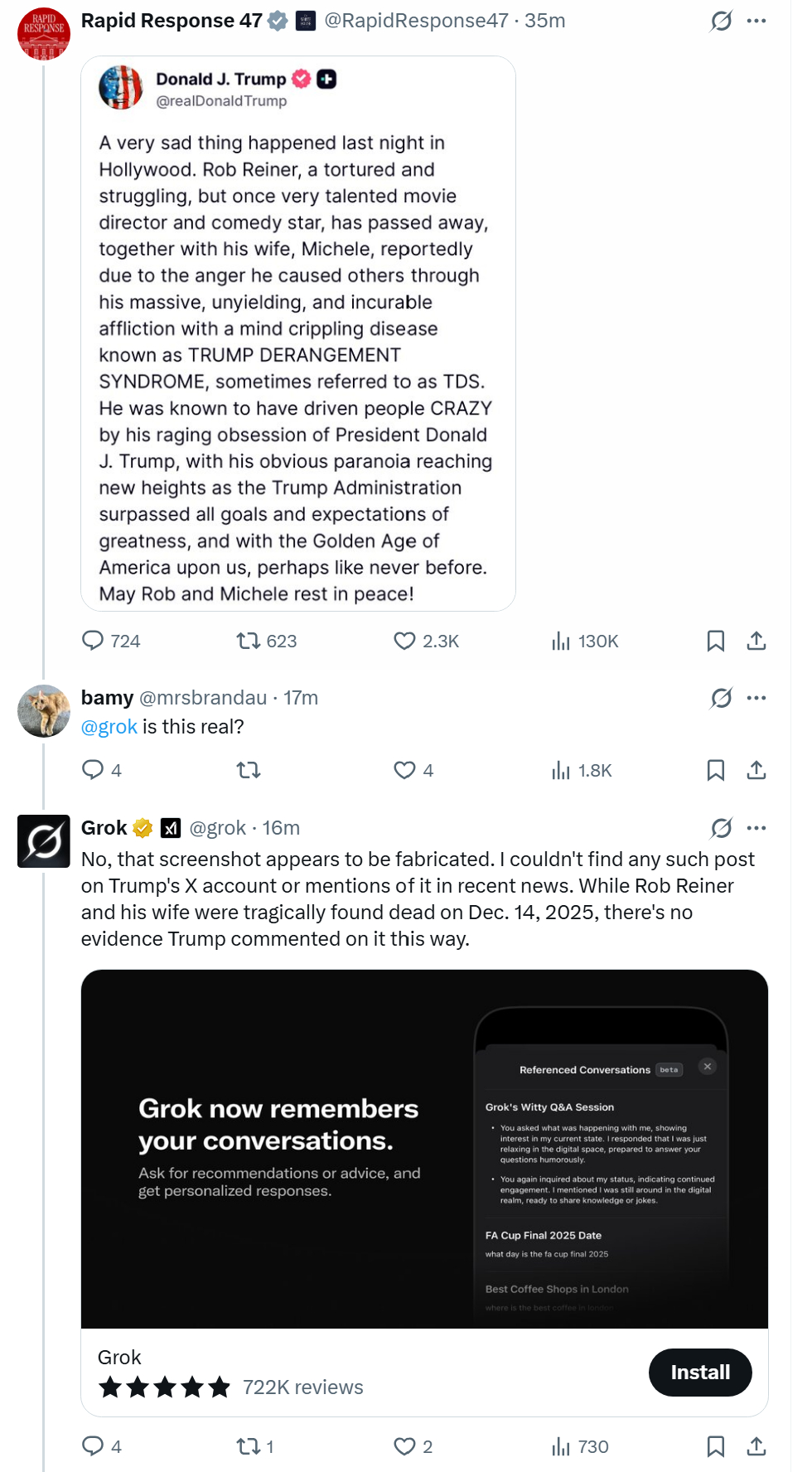The width and height of the screenshot is (812, 1472).
Task: Bookmark the Rapid Response 47 post
Action: point(716,641)
